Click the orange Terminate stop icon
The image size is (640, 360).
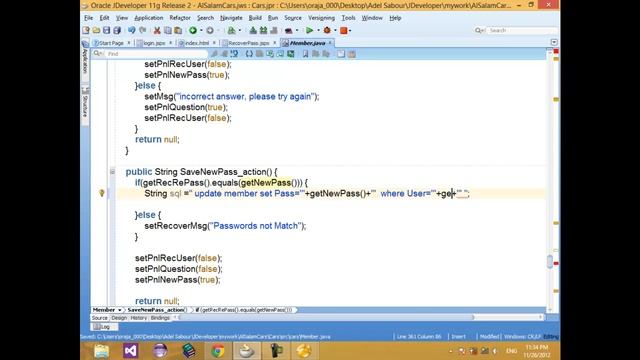click(344, 30)
